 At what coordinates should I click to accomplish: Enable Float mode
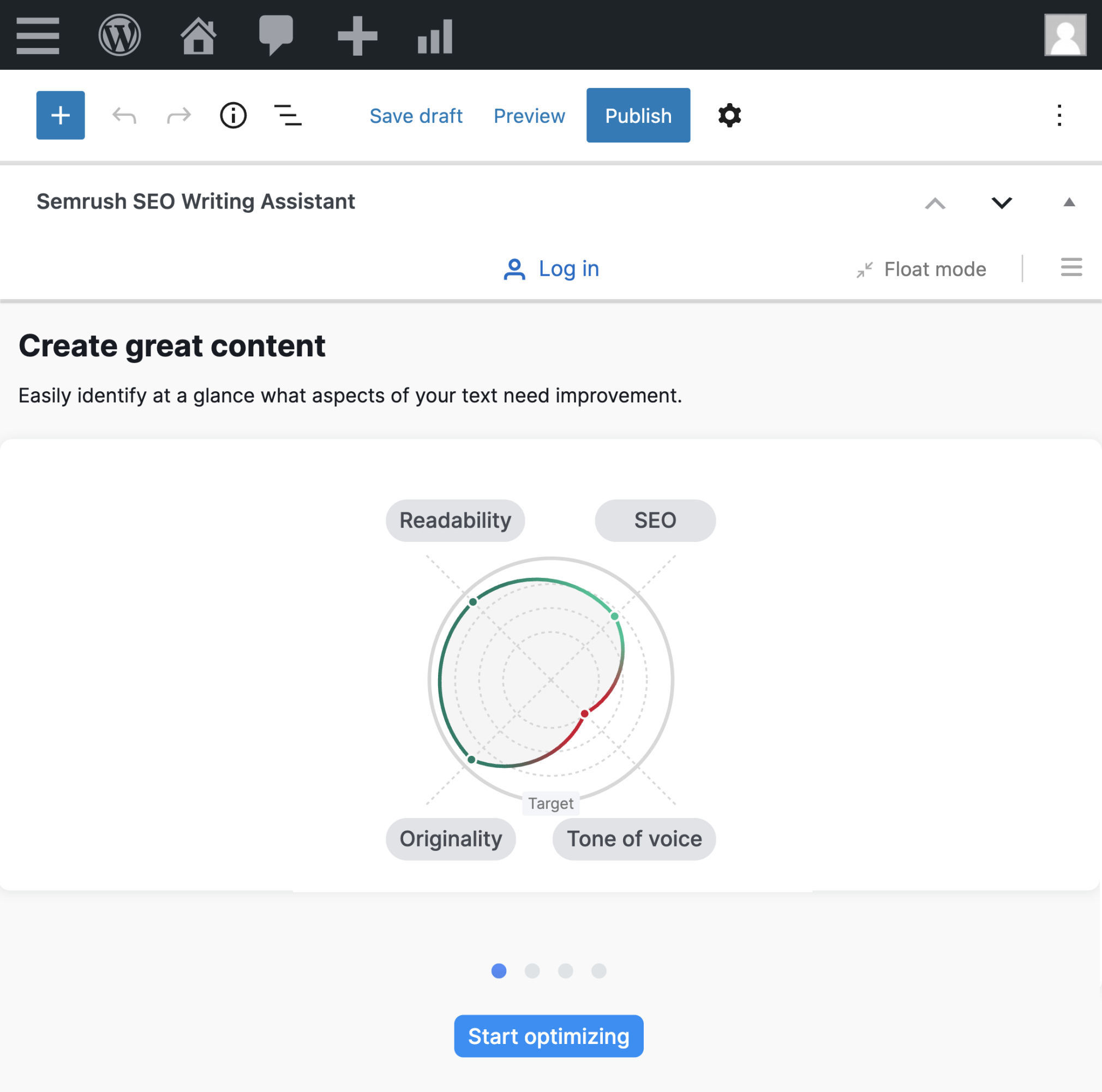[922, 269]
